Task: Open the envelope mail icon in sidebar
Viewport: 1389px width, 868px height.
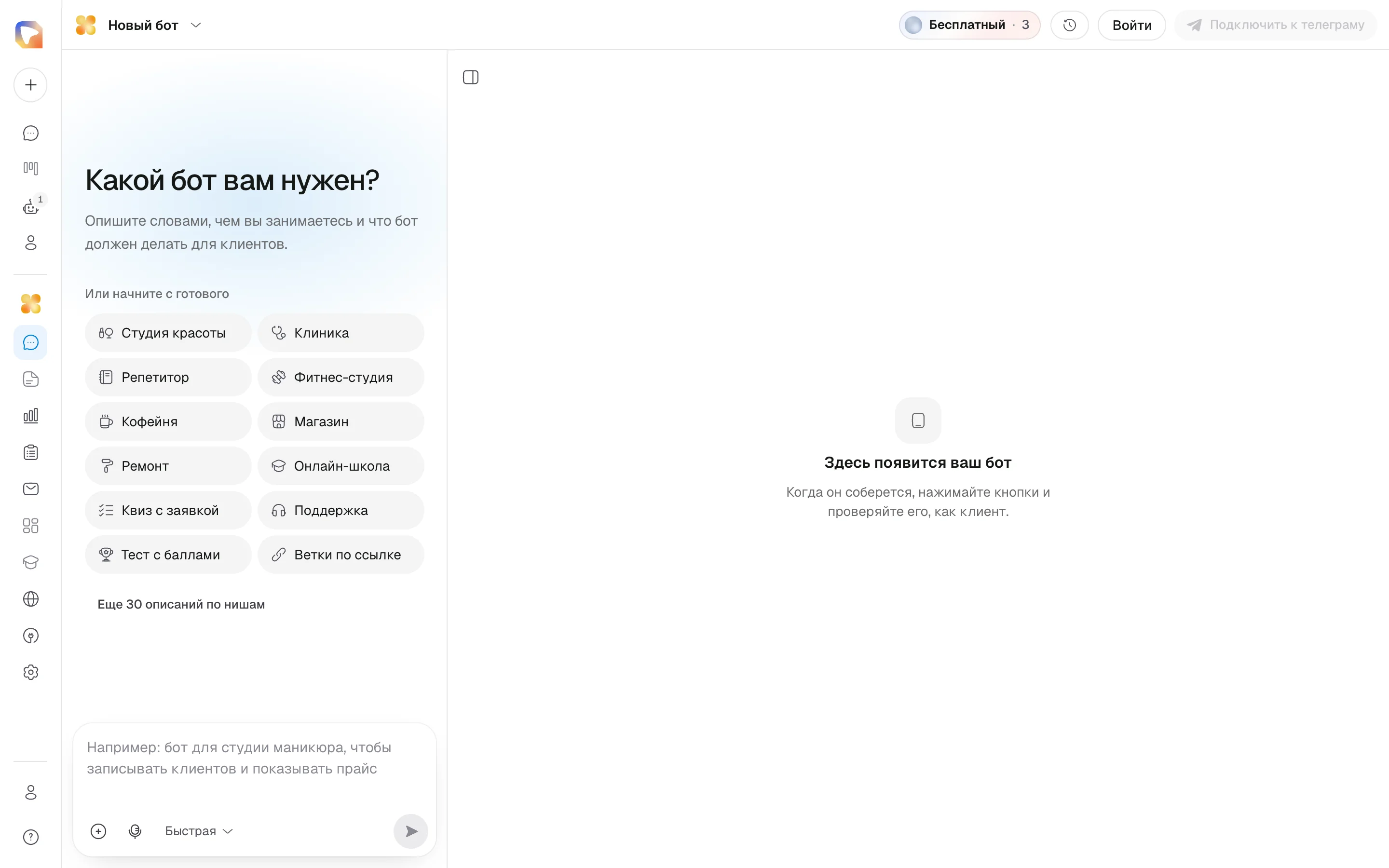Action: (30, 489)
